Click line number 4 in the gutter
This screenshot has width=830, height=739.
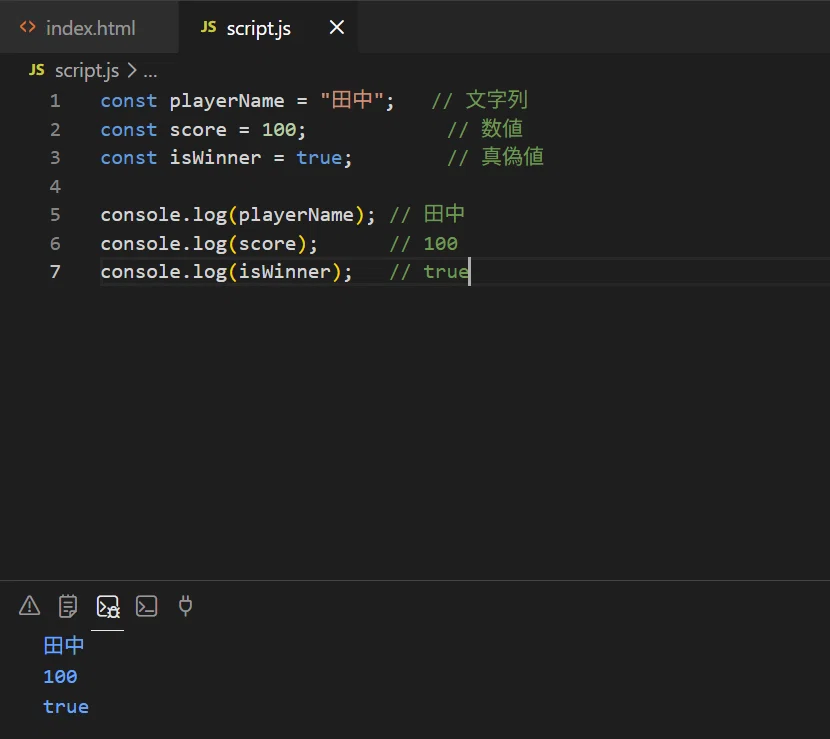coord(55,186)
